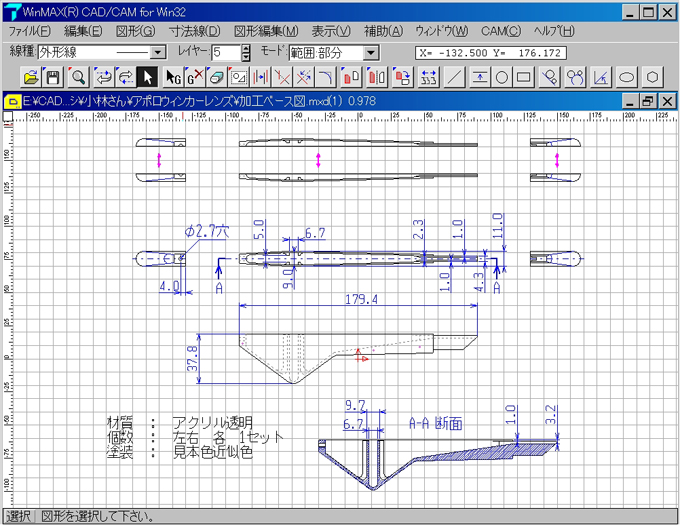Restore the inner drawing window

[648, 101]
